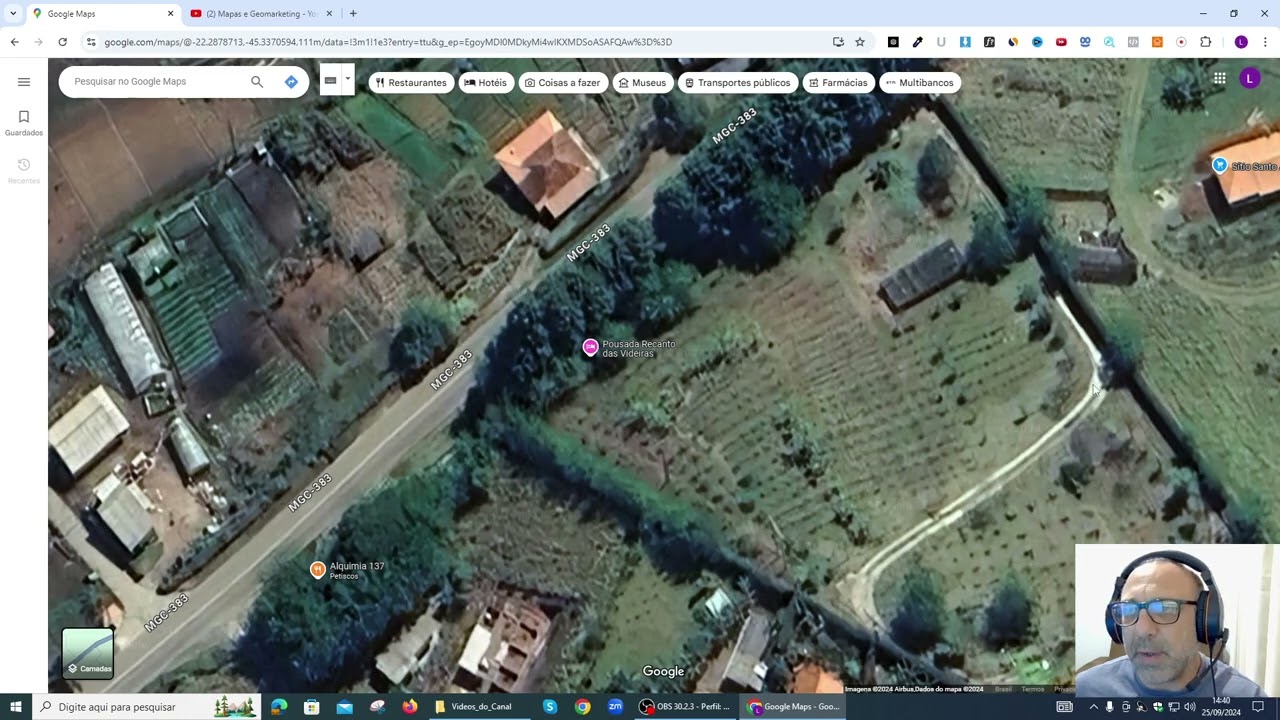1280x720 pixels.
Task: Switch map layers with Camadas thumbnail
Action: click(x=88, y=653)
